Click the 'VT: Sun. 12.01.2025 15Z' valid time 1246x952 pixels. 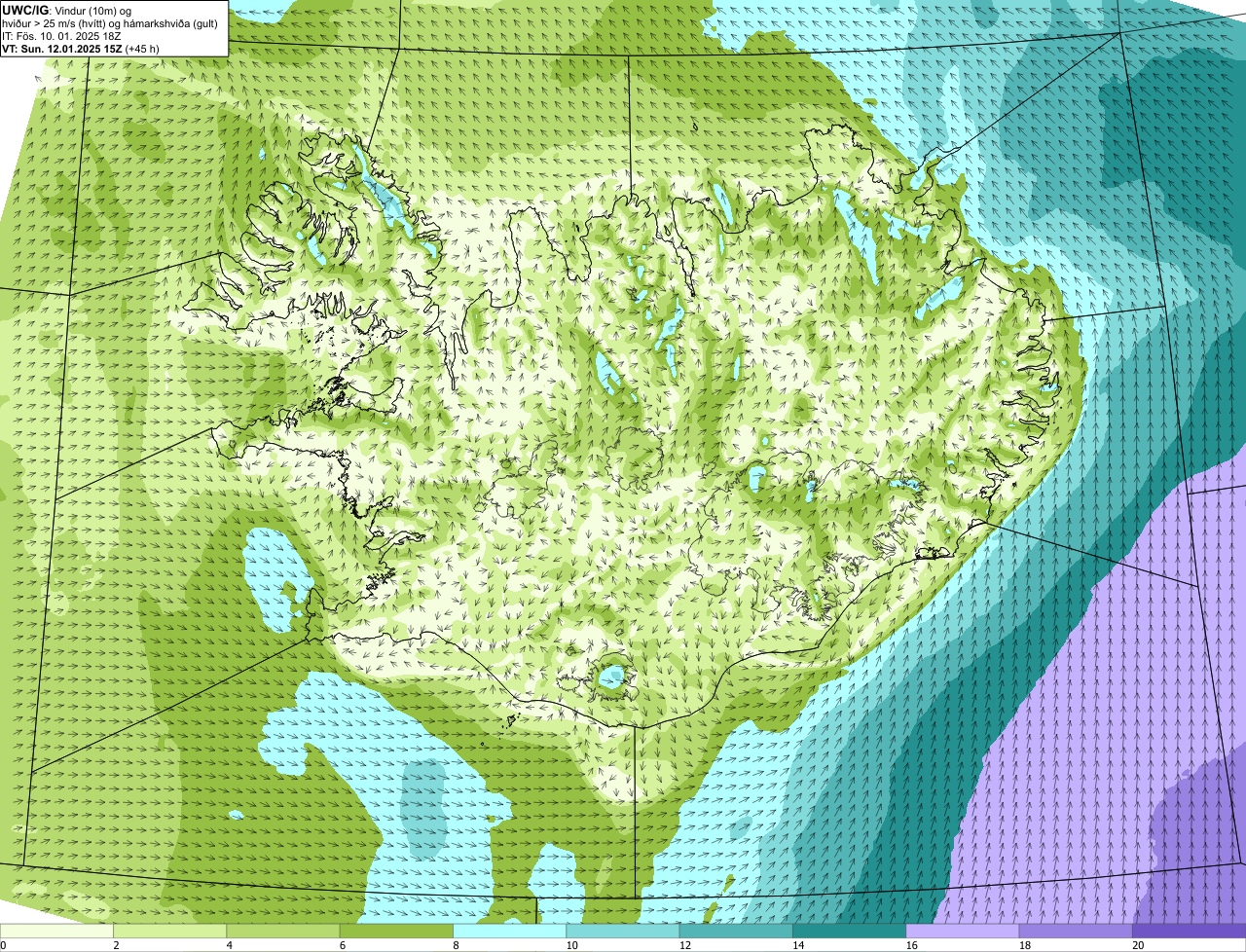(x=62, y=49)
